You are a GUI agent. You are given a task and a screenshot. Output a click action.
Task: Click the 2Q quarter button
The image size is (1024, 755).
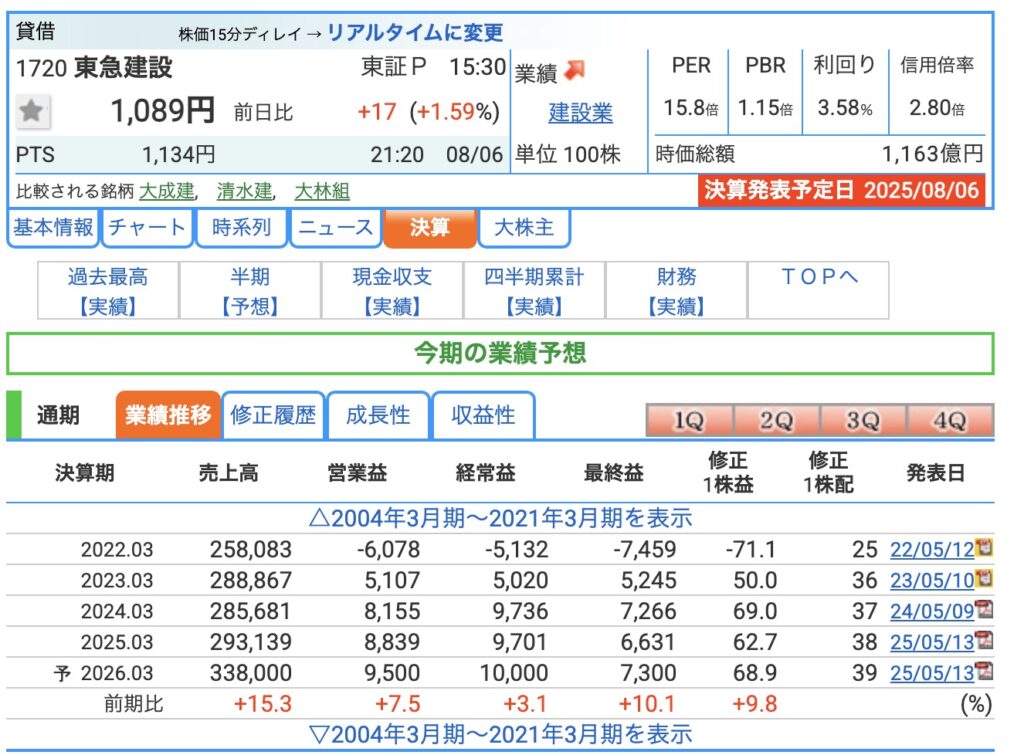click(776, 420)
